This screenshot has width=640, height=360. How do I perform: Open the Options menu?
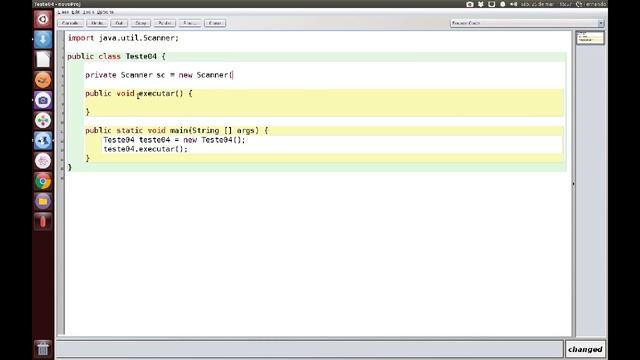105,12
